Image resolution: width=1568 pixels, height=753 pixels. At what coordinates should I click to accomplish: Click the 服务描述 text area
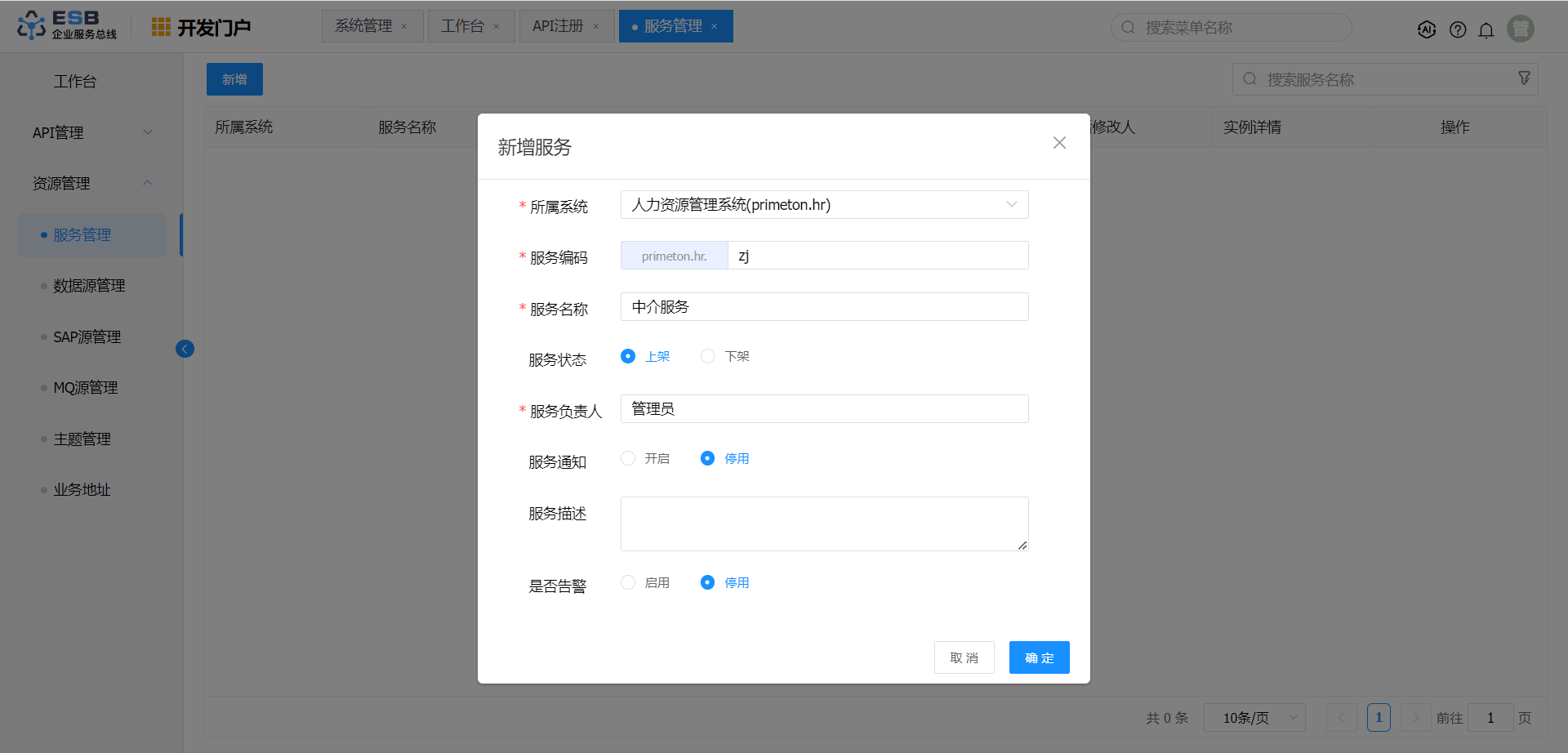tap(824, 524)
